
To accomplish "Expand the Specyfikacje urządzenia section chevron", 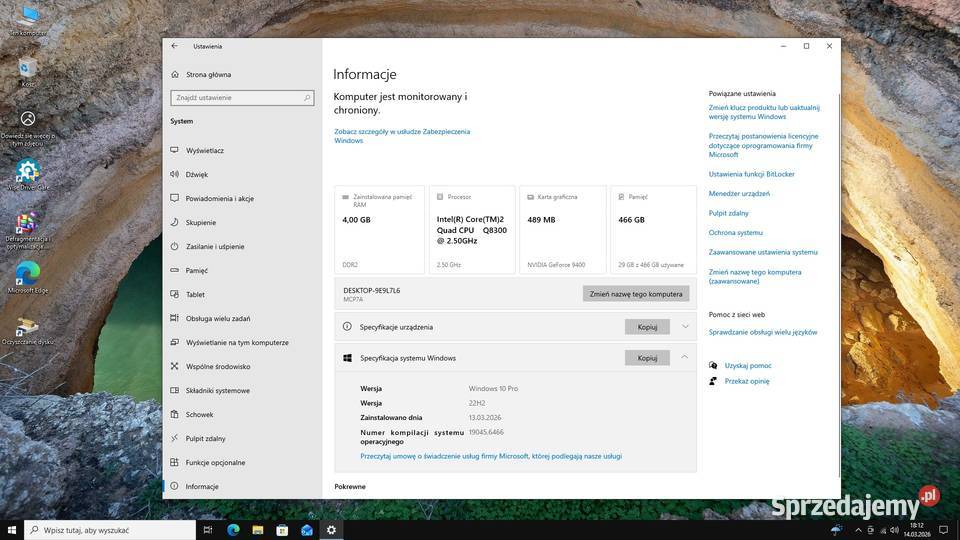I will tap(685, 327).
